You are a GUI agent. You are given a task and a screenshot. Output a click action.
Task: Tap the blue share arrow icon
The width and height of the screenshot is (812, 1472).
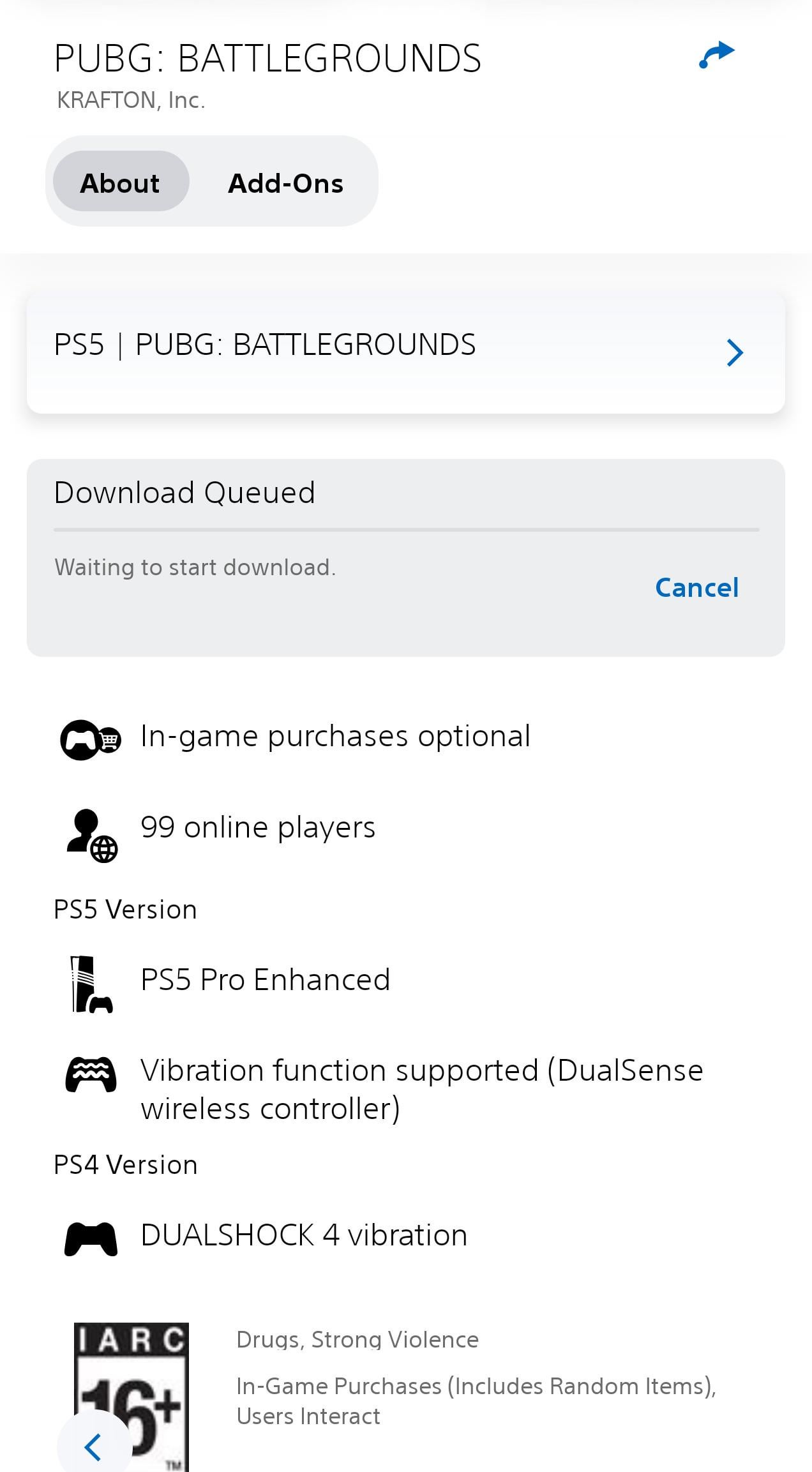coord(717,55)
